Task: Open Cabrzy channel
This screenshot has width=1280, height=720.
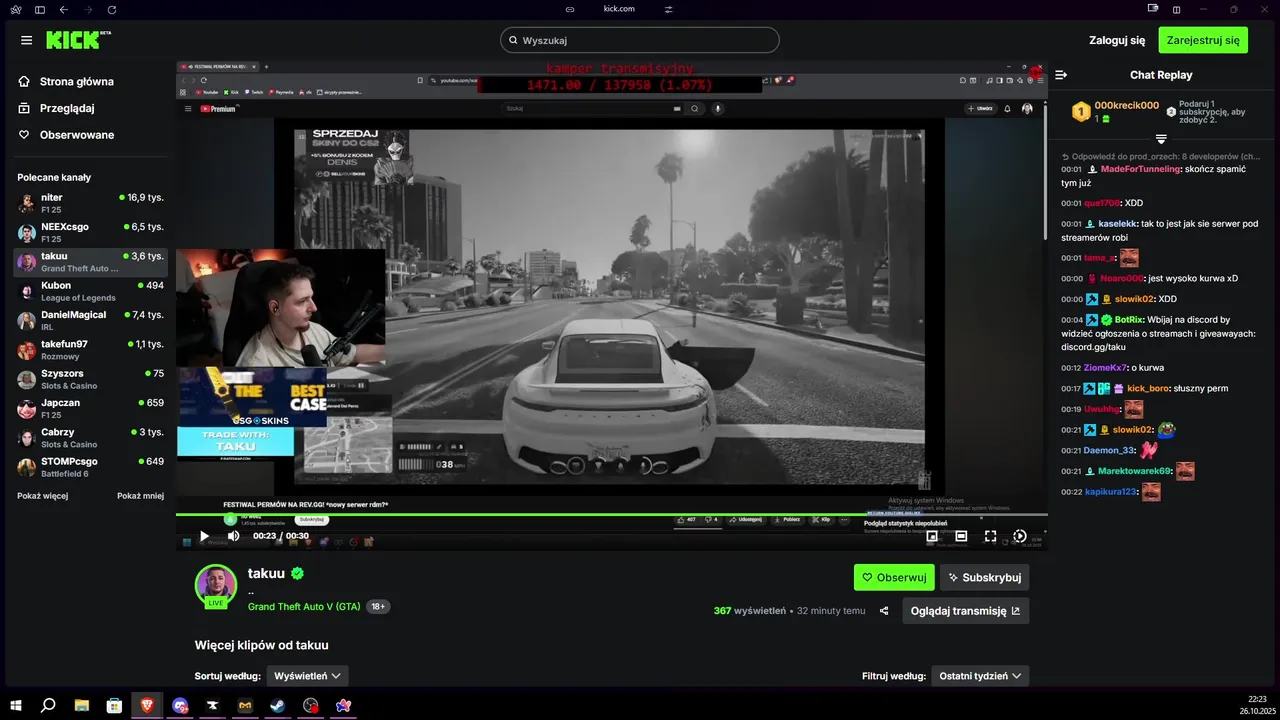Action: coord(91,438)
